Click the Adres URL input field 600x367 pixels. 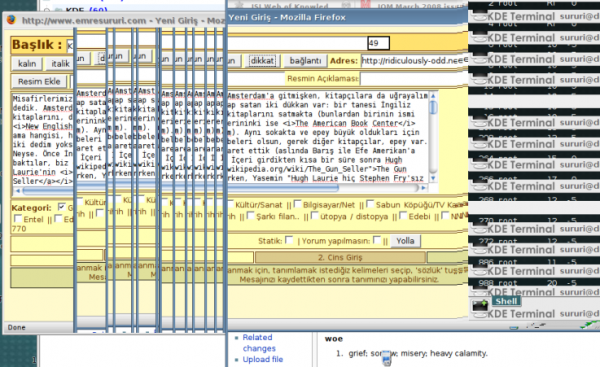[x=415, y=60]
